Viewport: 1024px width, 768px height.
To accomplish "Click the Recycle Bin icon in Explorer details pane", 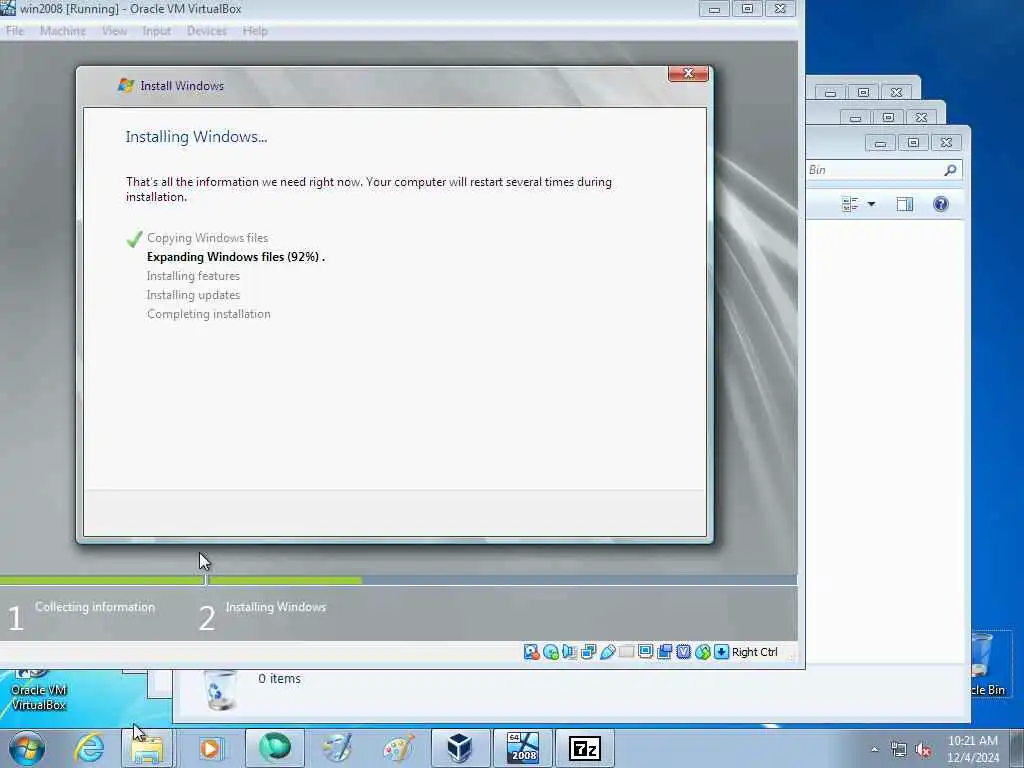I will tap(221, 689).
